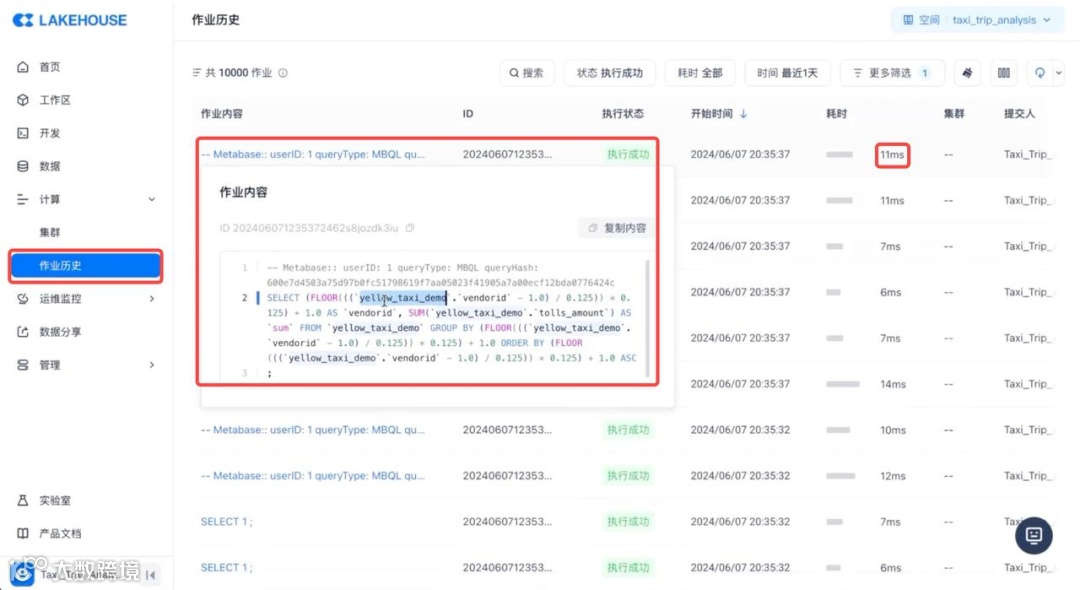Click the 耗时 column header

[836, 114]
